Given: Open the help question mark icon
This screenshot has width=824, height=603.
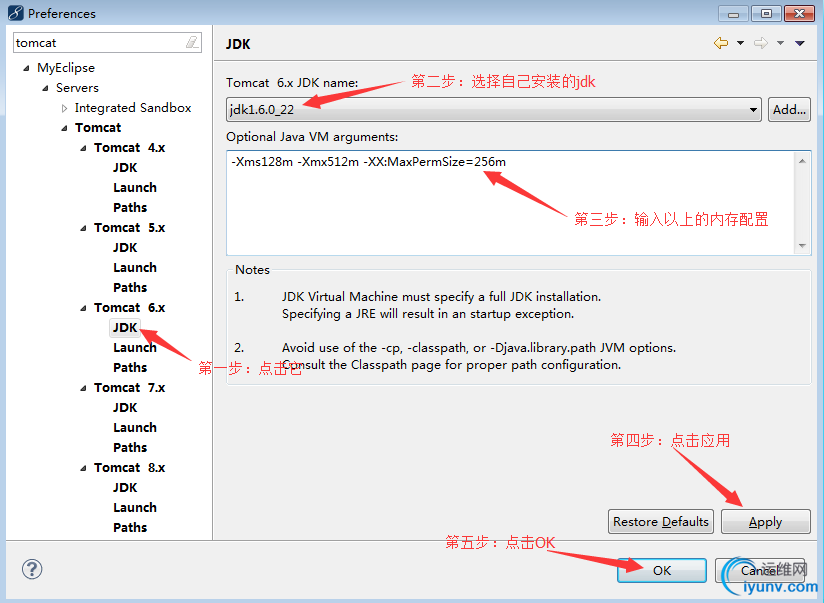Looking at the screenshot, I should pos(32,569).
